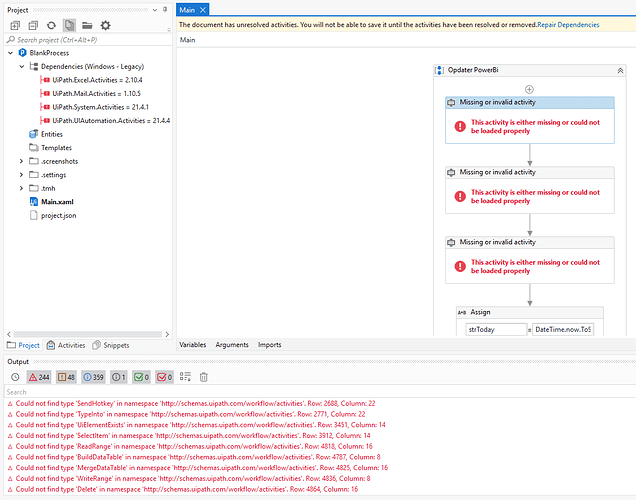The width and height of the screenshot is (636, 500).
Task: Open the Imports panel
Action: 270,345
